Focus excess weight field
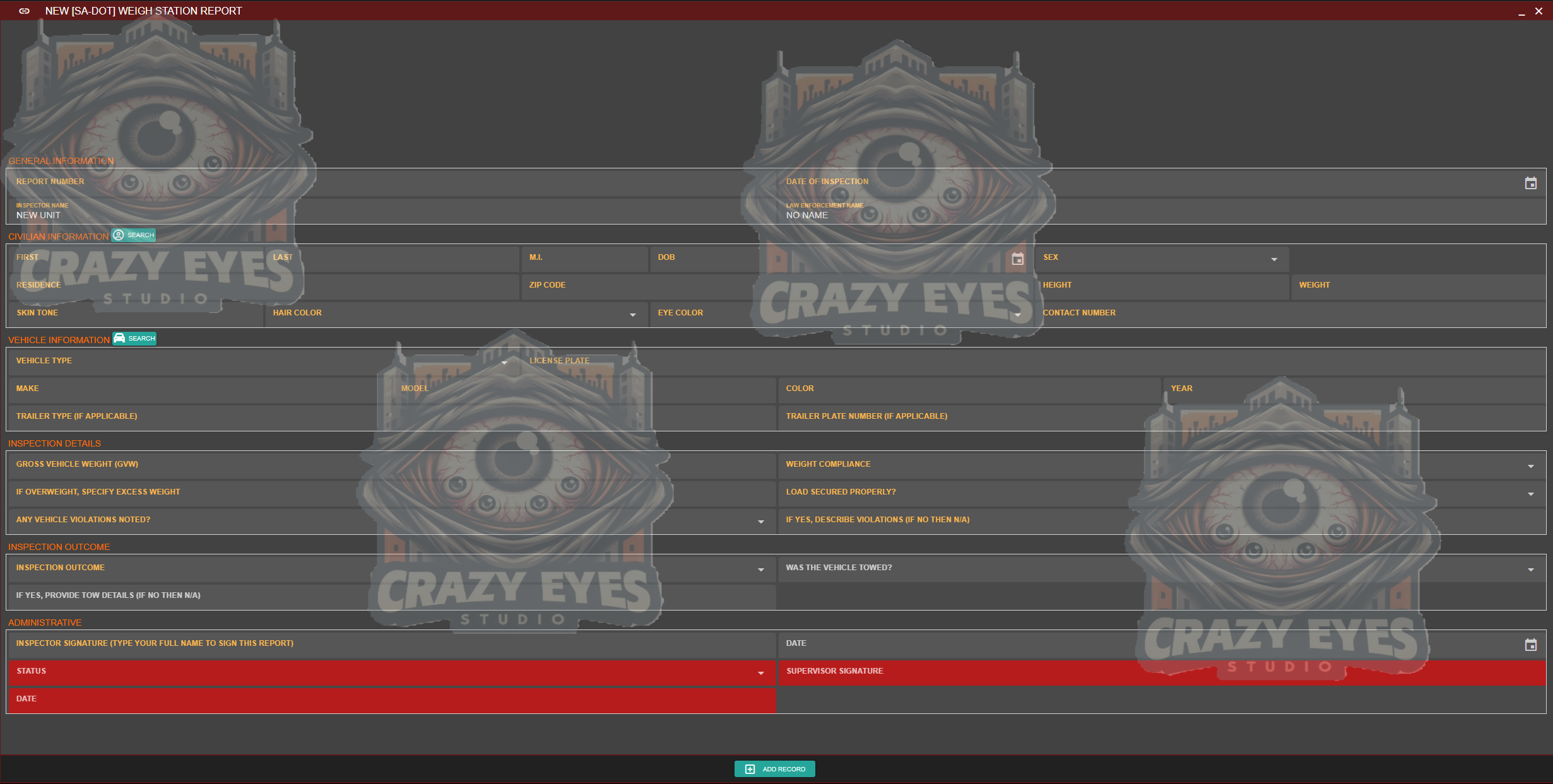The width and height of the screenshot is (1553, 784). pyautogui.click(x=392, y=493)
